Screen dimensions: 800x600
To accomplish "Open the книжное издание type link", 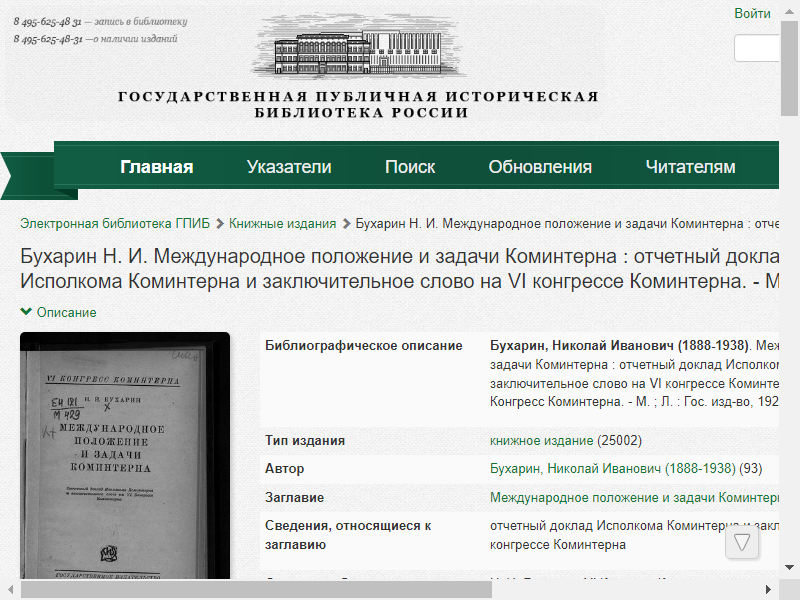I will point(541,440).
